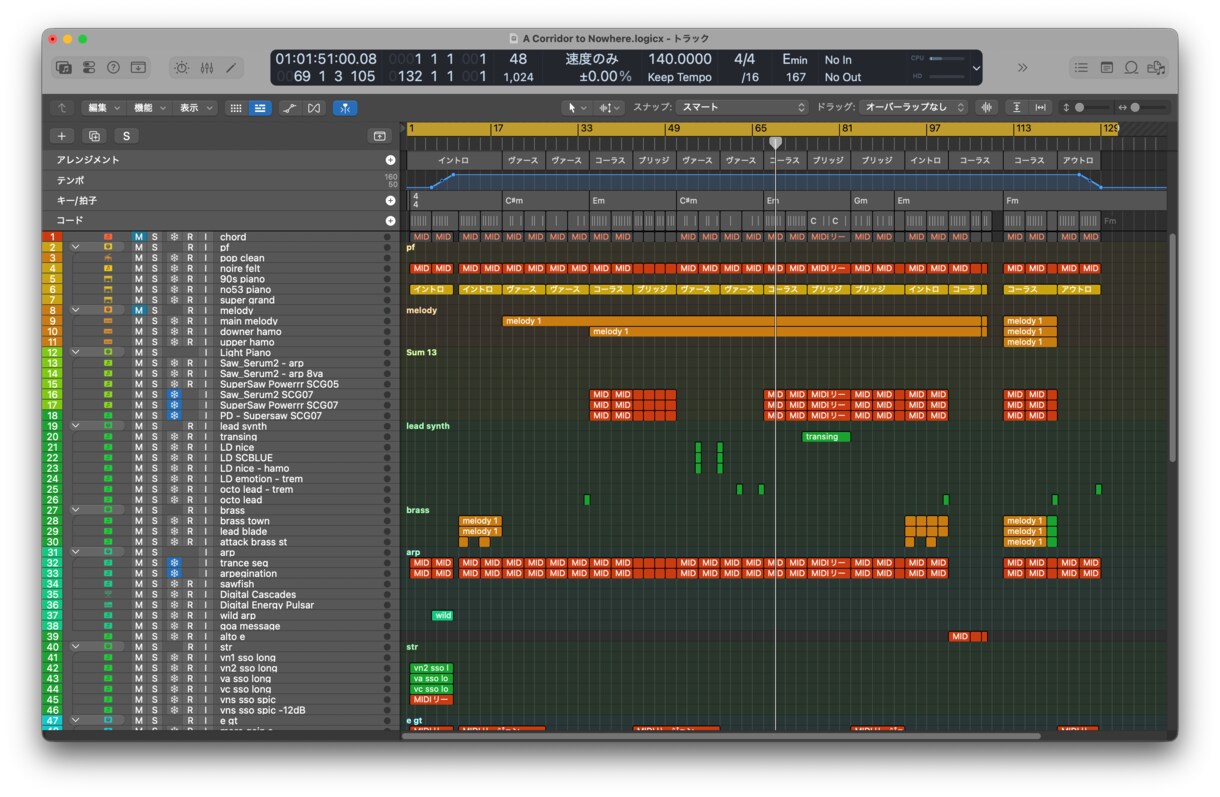Image resolution: width=1220 pixels, height=797 pixels.
Task: Open the Browsers media icon
Action: click(1156, 68)
